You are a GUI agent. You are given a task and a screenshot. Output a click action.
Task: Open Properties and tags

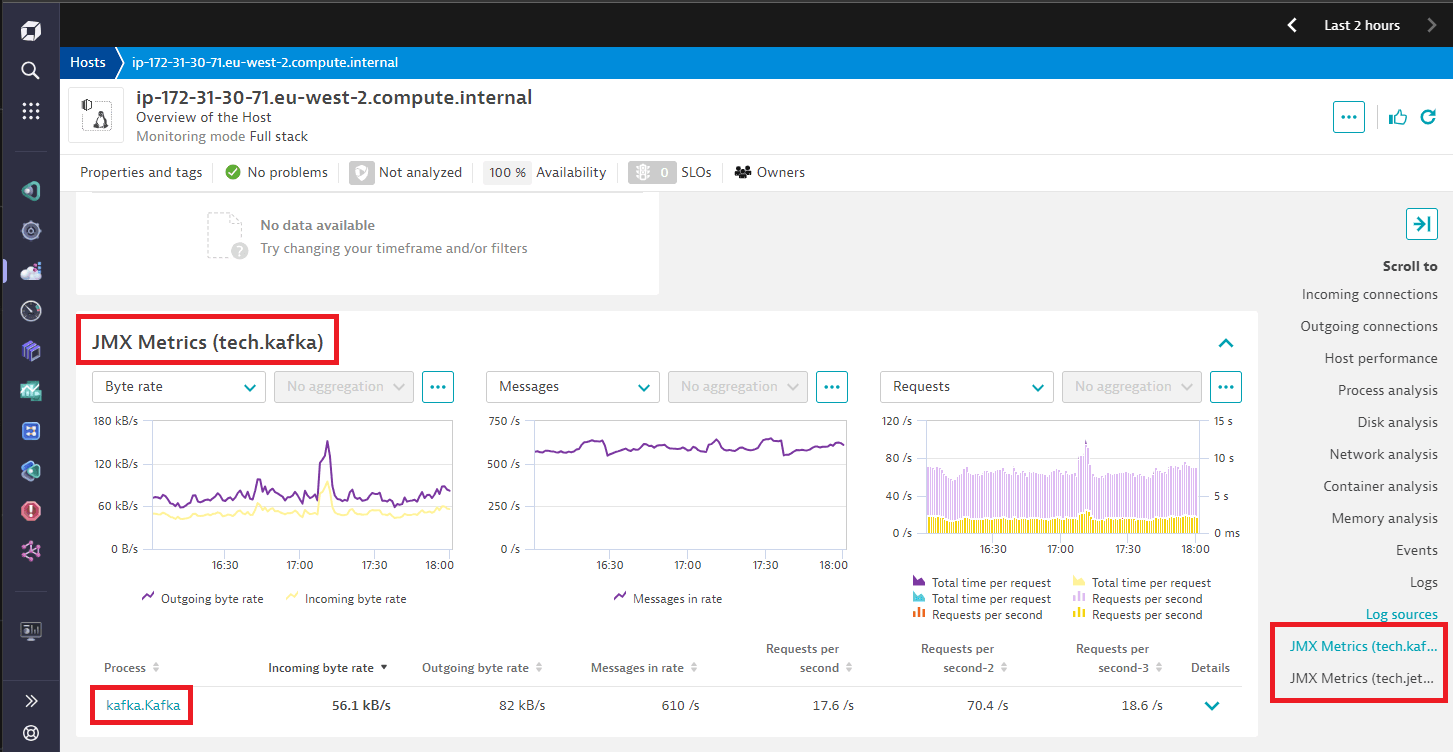(141, 172)
